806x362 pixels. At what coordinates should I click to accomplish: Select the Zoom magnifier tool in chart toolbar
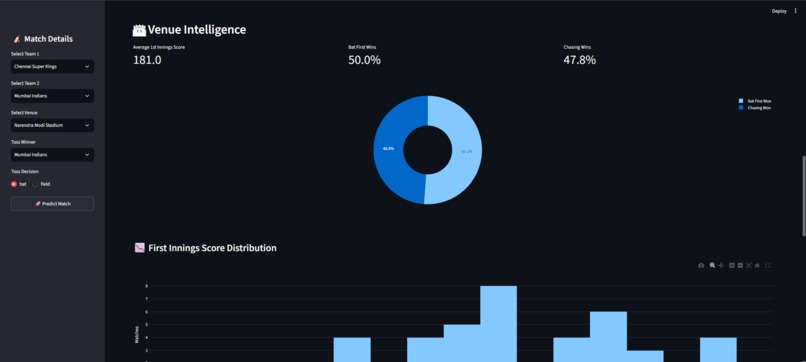[x=712, y=265]
